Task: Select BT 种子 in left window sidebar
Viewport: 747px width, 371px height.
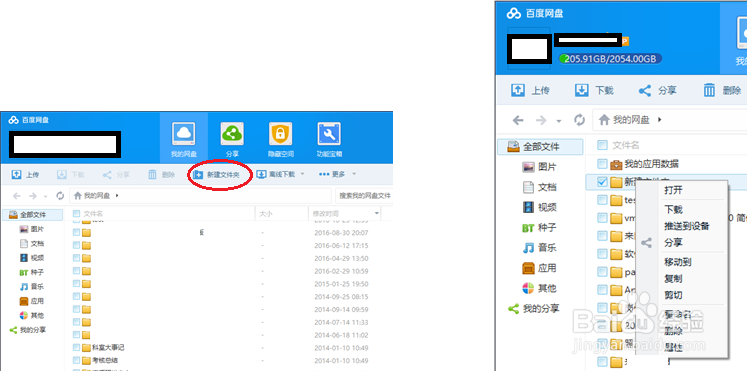Action: coord(31,272)
